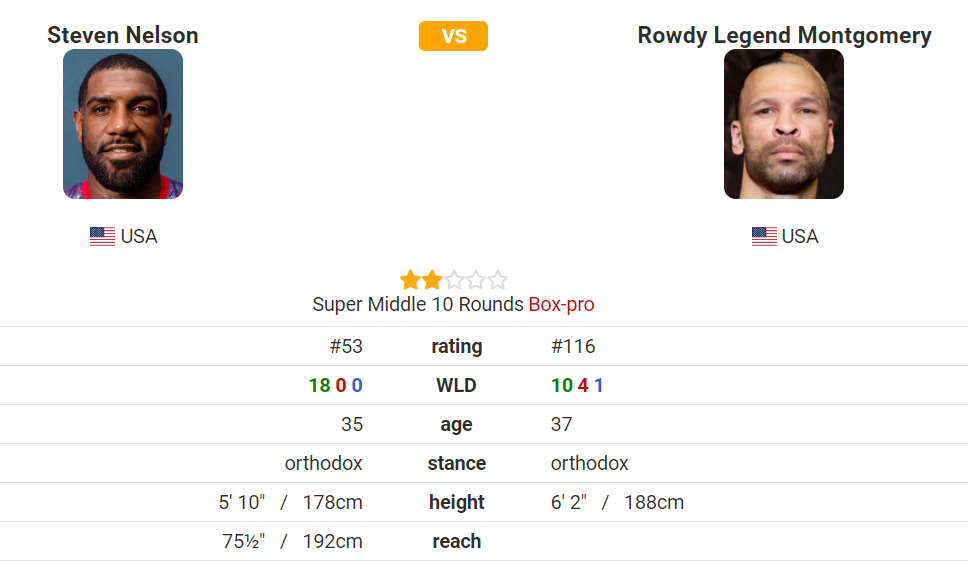Click the USA flag under Steven Nelson

pos(102,236)
